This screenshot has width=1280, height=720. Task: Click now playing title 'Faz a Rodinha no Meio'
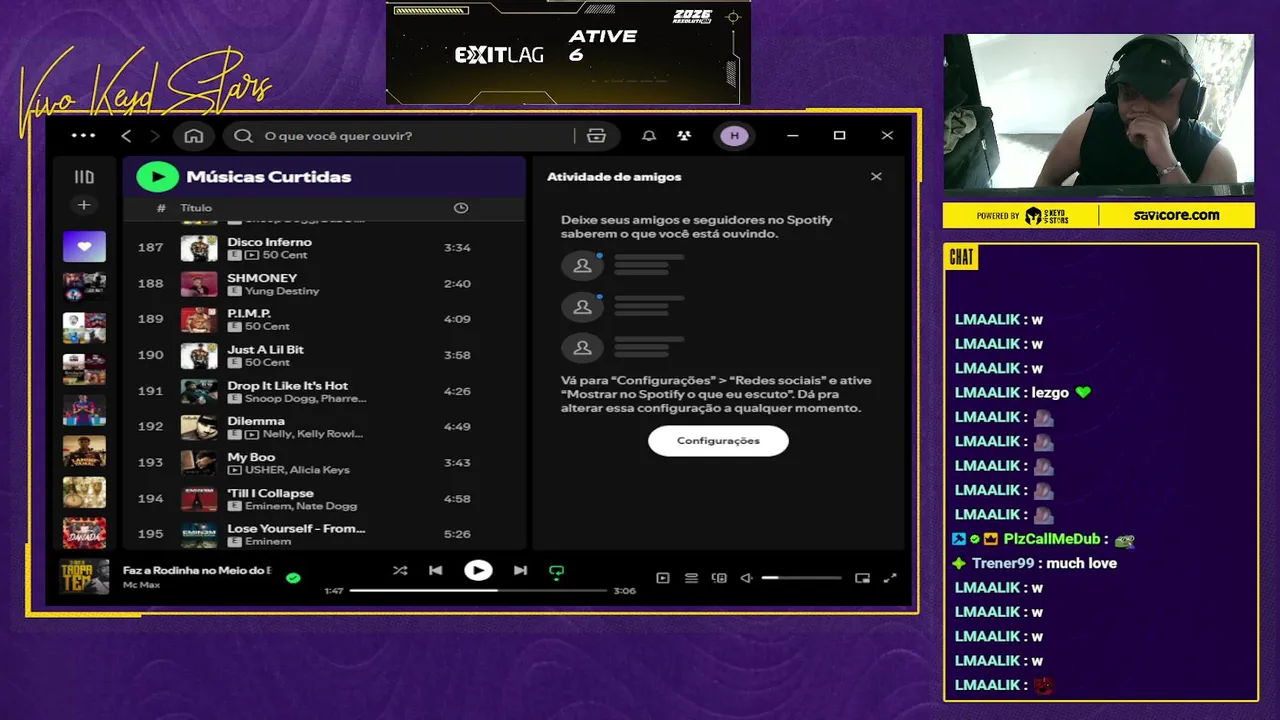[197, 571]
